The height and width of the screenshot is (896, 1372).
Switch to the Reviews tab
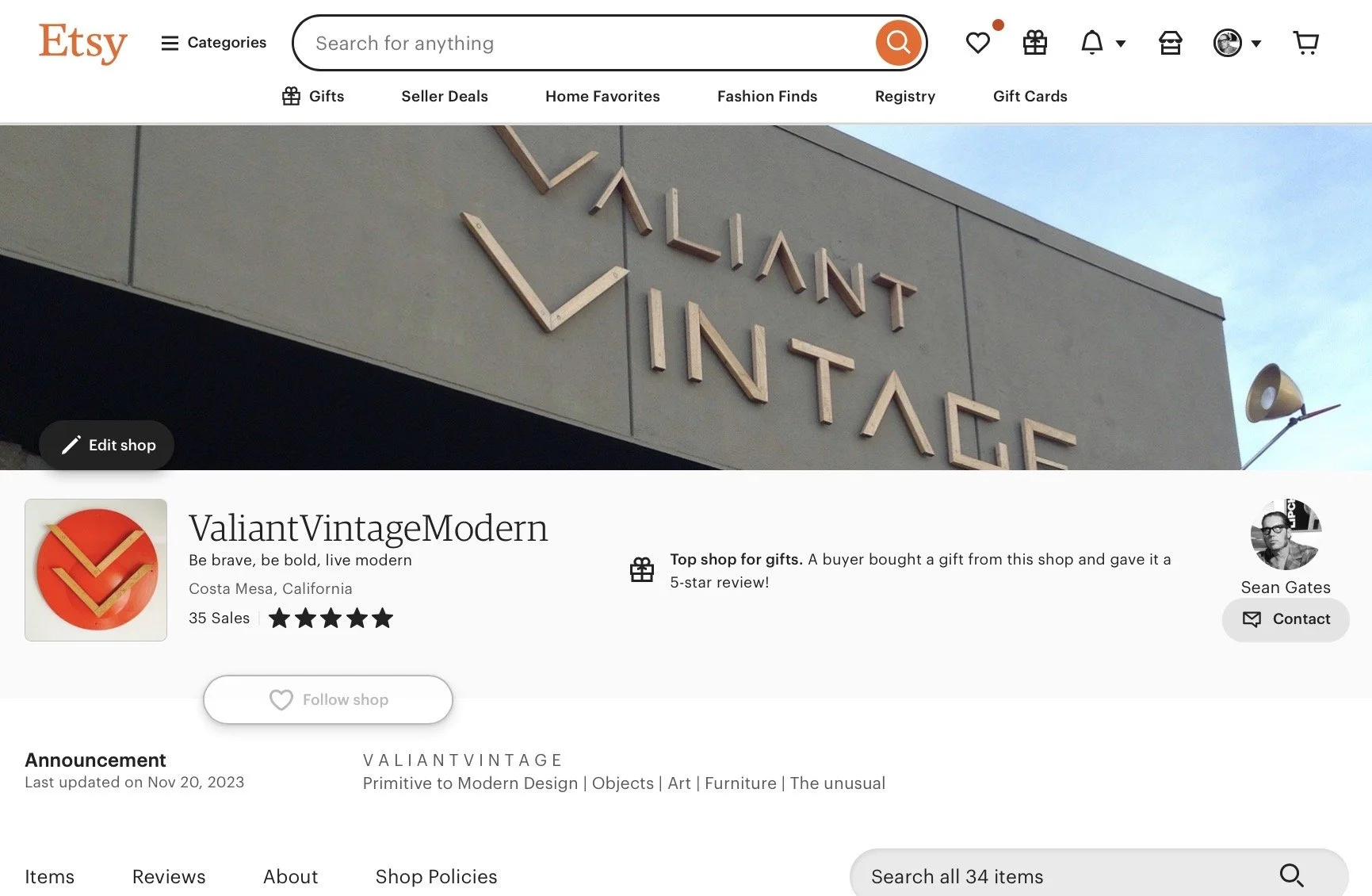[169, 876]
